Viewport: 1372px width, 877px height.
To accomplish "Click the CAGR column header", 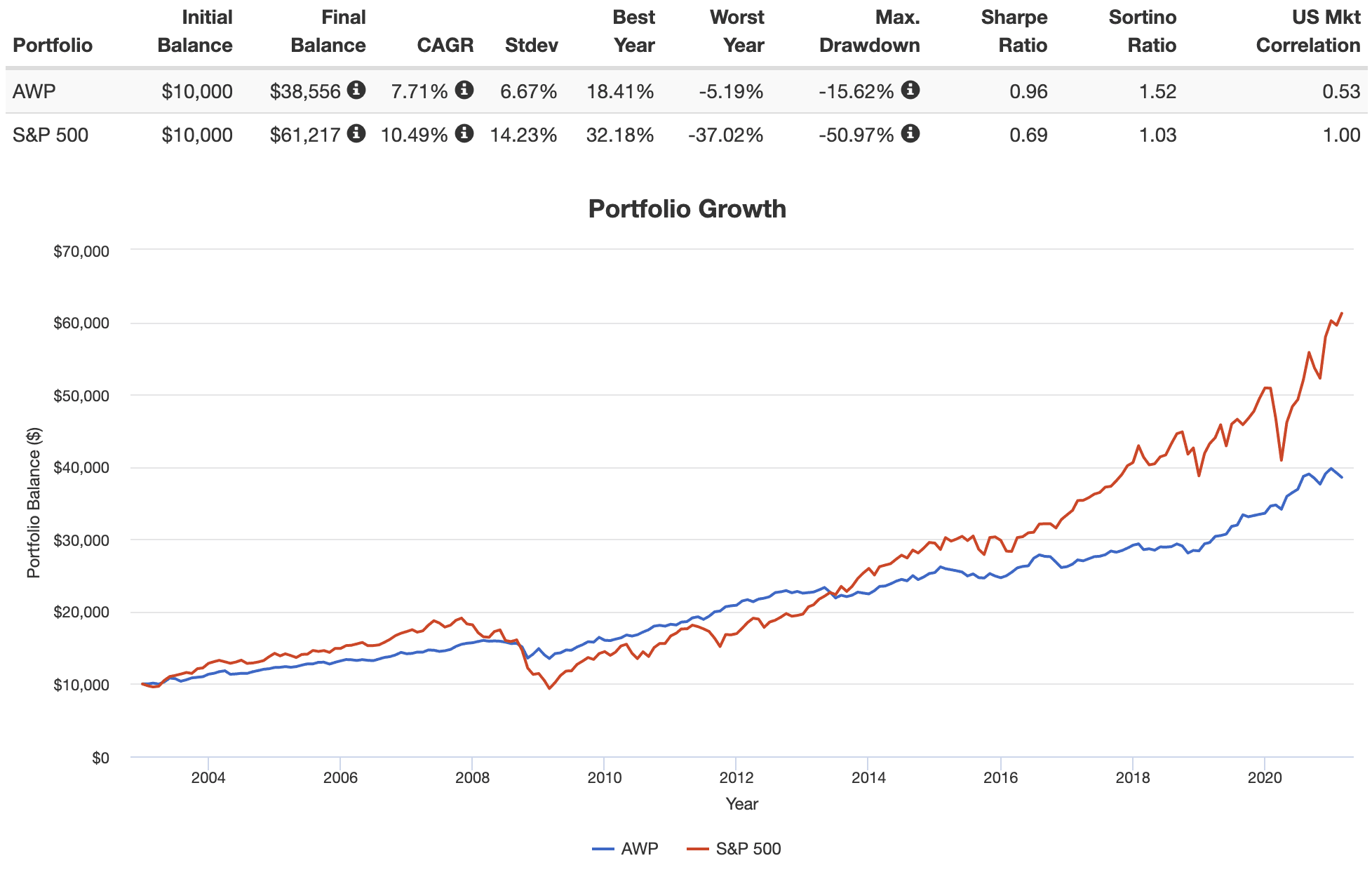I will click(445, 46).
